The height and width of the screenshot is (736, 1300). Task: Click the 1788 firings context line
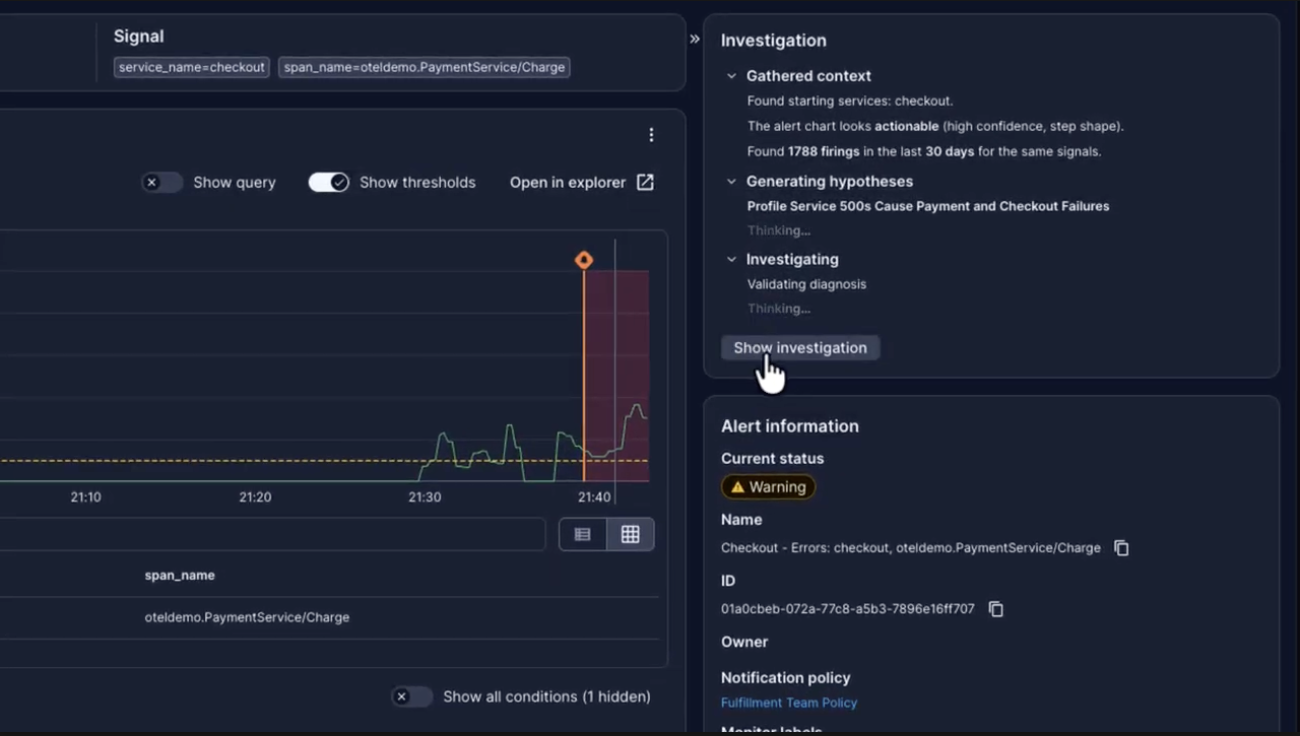(924, 152)
